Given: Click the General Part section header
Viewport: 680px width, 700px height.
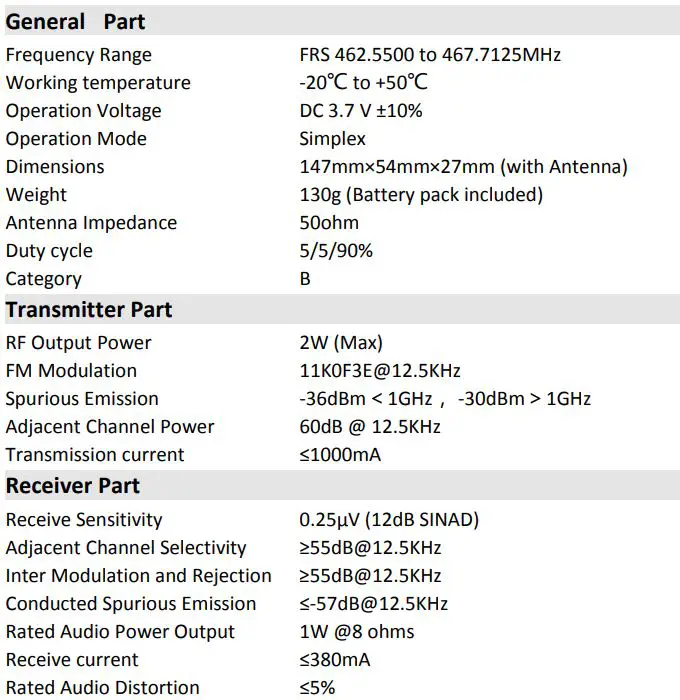Looking at the screenshot, I should 75,21.
